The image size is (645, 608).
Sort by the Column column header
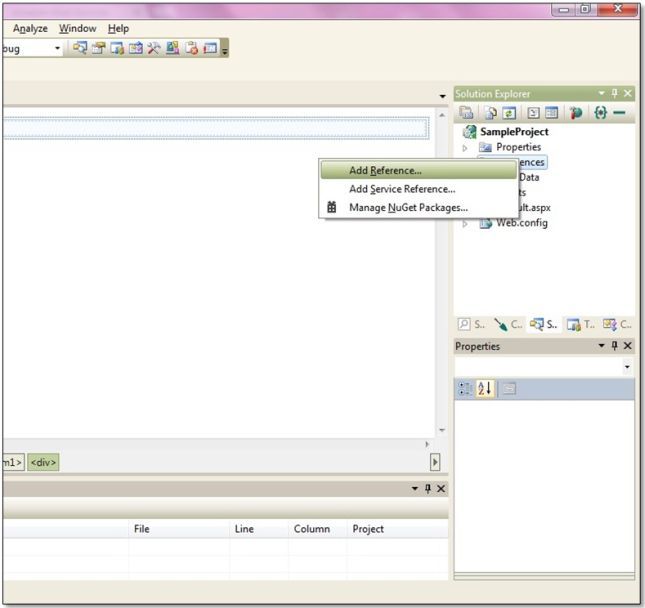(318, 529)
